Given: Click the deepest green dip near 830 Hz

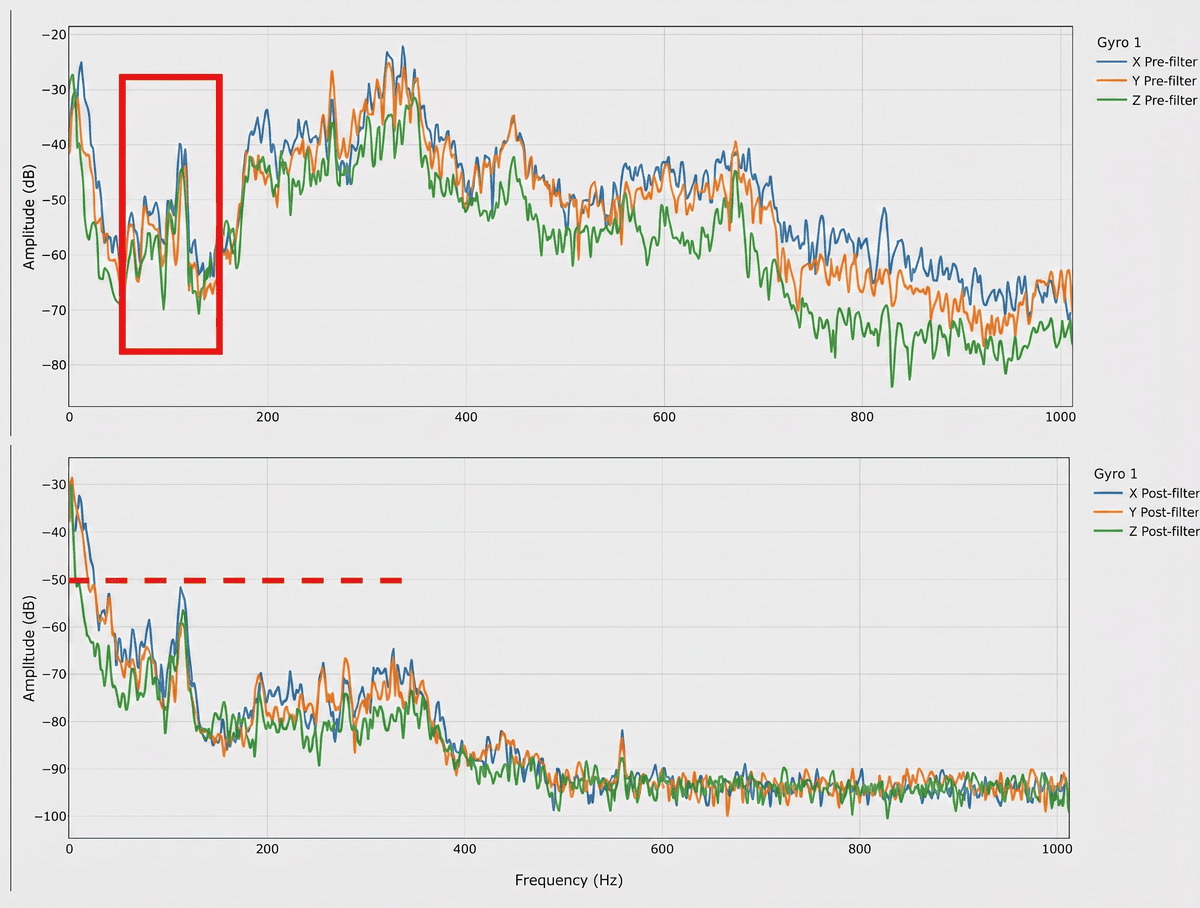Looking at the screenshot, I should pos(892,385).
